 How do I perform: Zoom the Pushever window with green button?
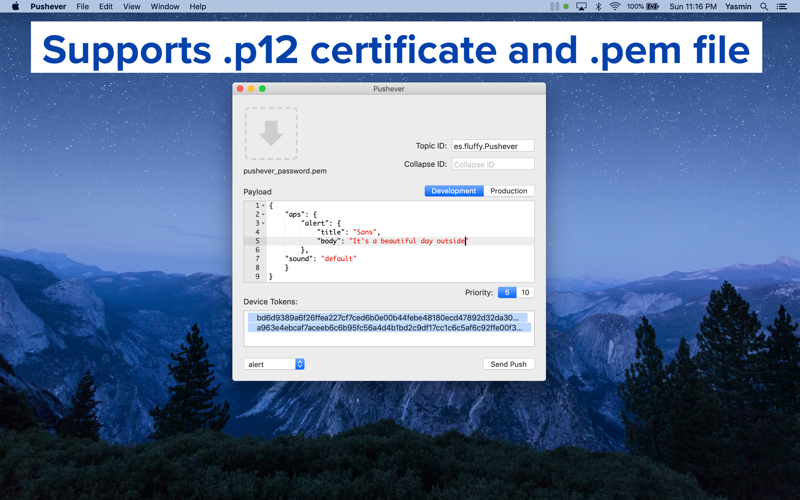[x=262, y=89]
